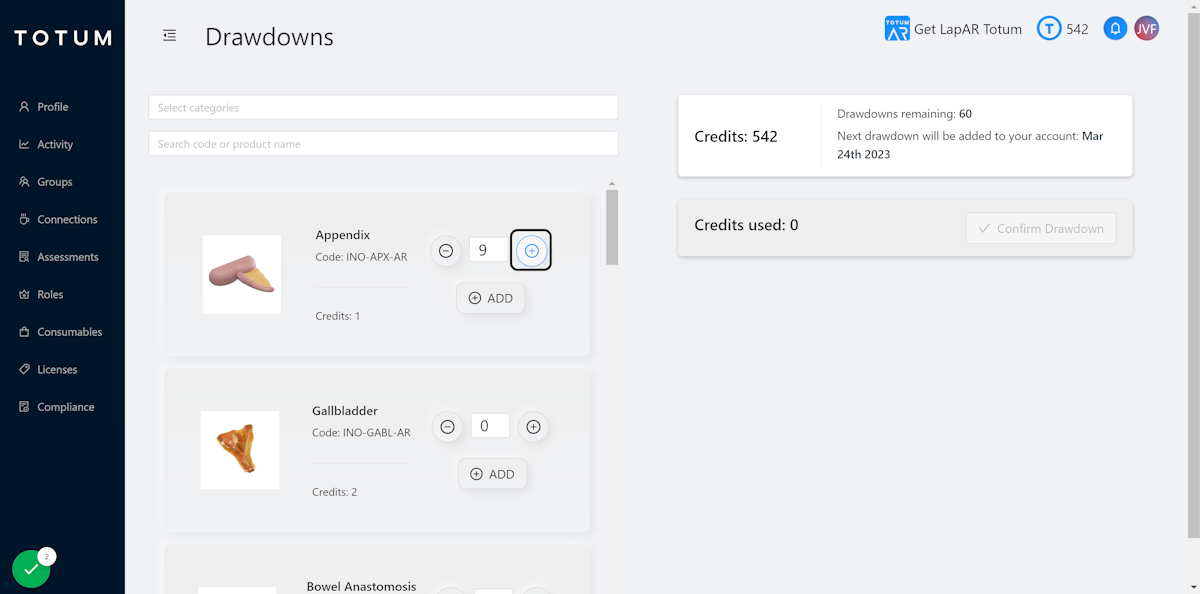Open the JVF user avatar menu

point(1146,28)
